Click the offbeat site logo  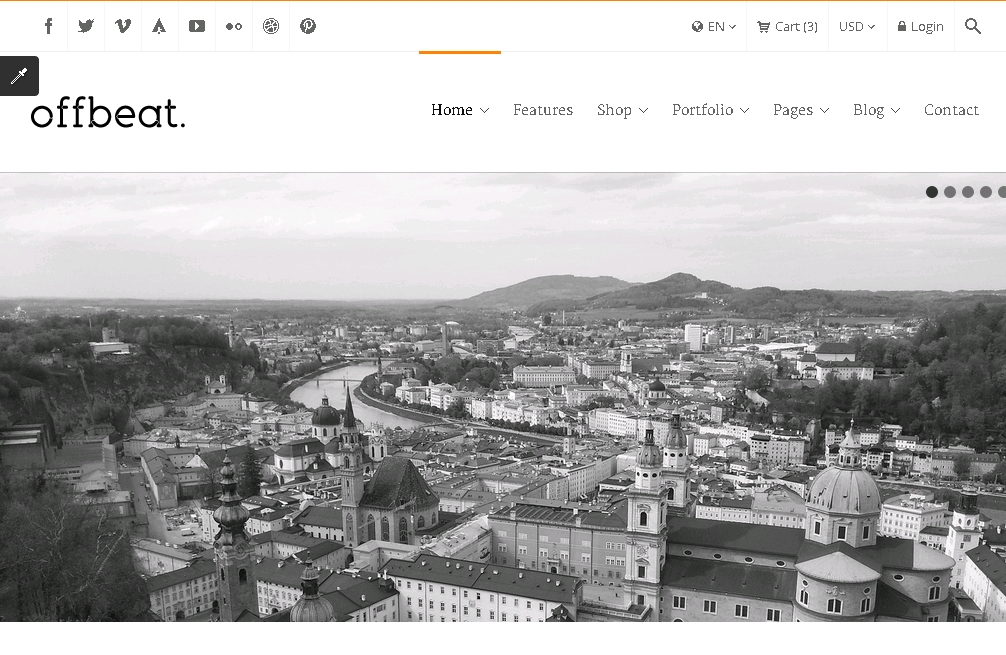108,112
